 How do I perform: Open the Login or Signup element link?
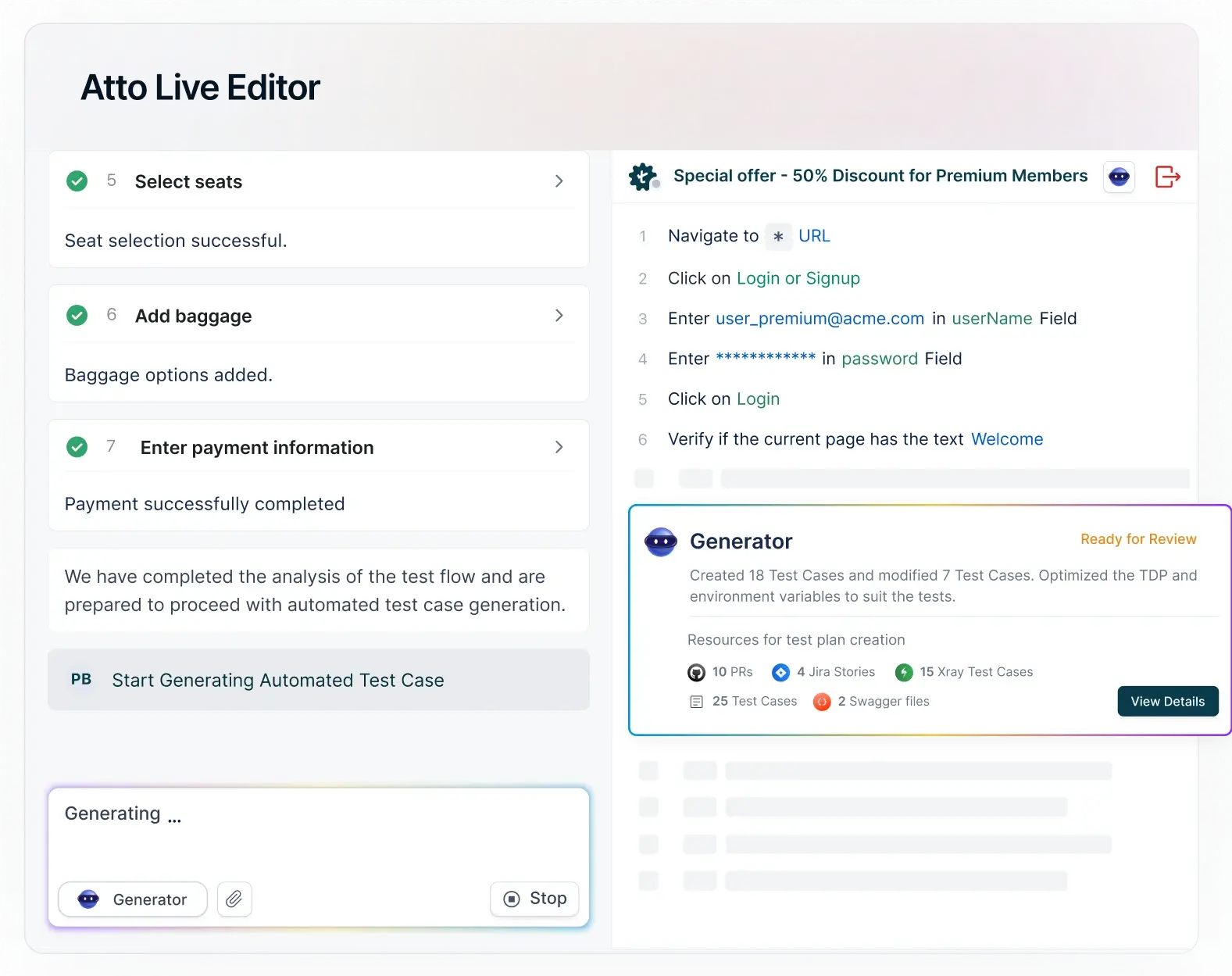pos(798,278)
